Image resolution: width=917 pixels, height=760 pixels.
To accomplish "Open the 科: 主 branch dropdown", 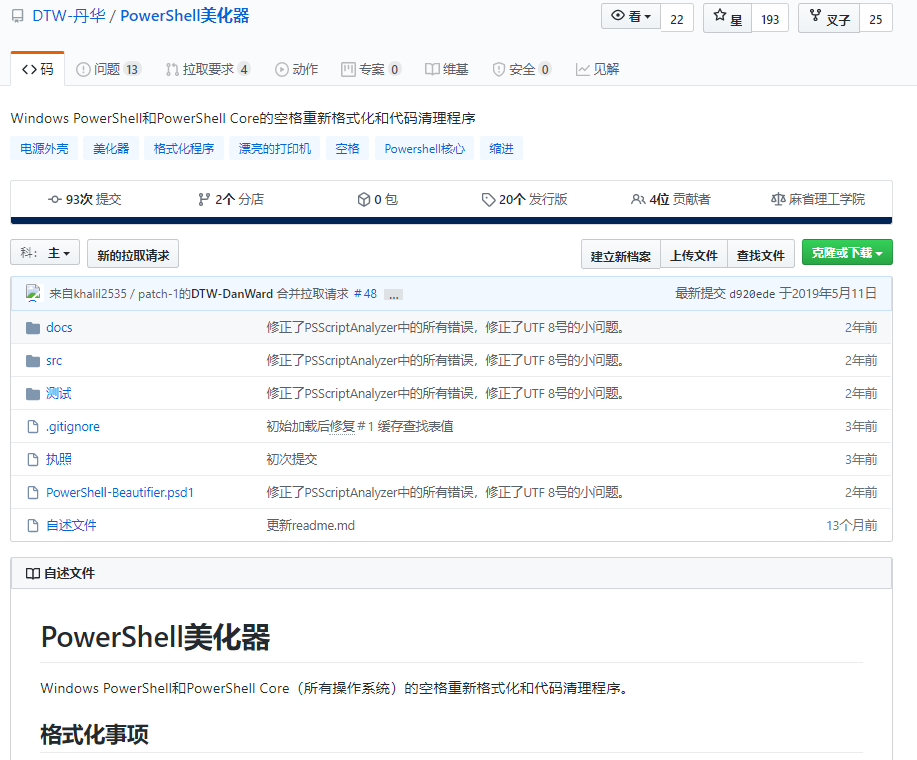I will coord(45,253).
